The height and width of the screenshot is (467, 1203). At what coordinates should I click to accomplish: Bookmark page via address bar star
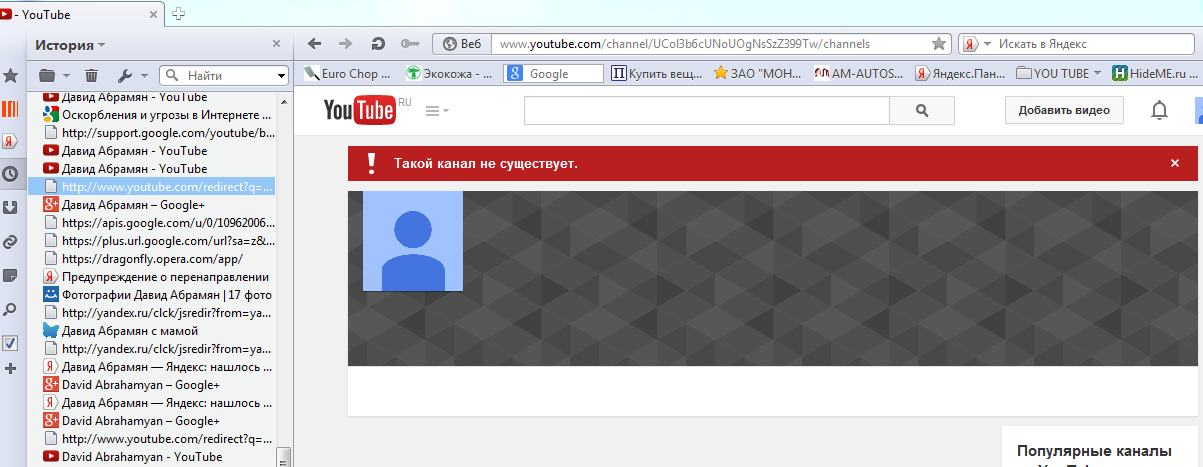[939, 44]
